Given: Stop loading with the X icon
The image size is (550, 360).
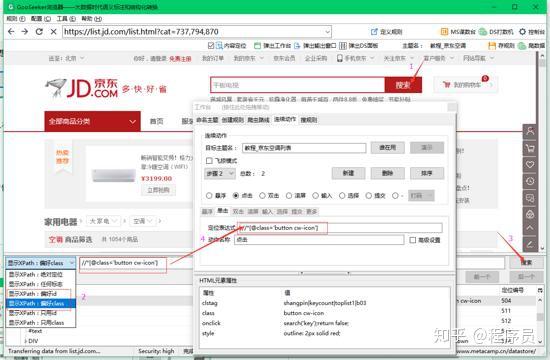Looking at the screenshot, I should pyautogui.click(x=53, y=32).
